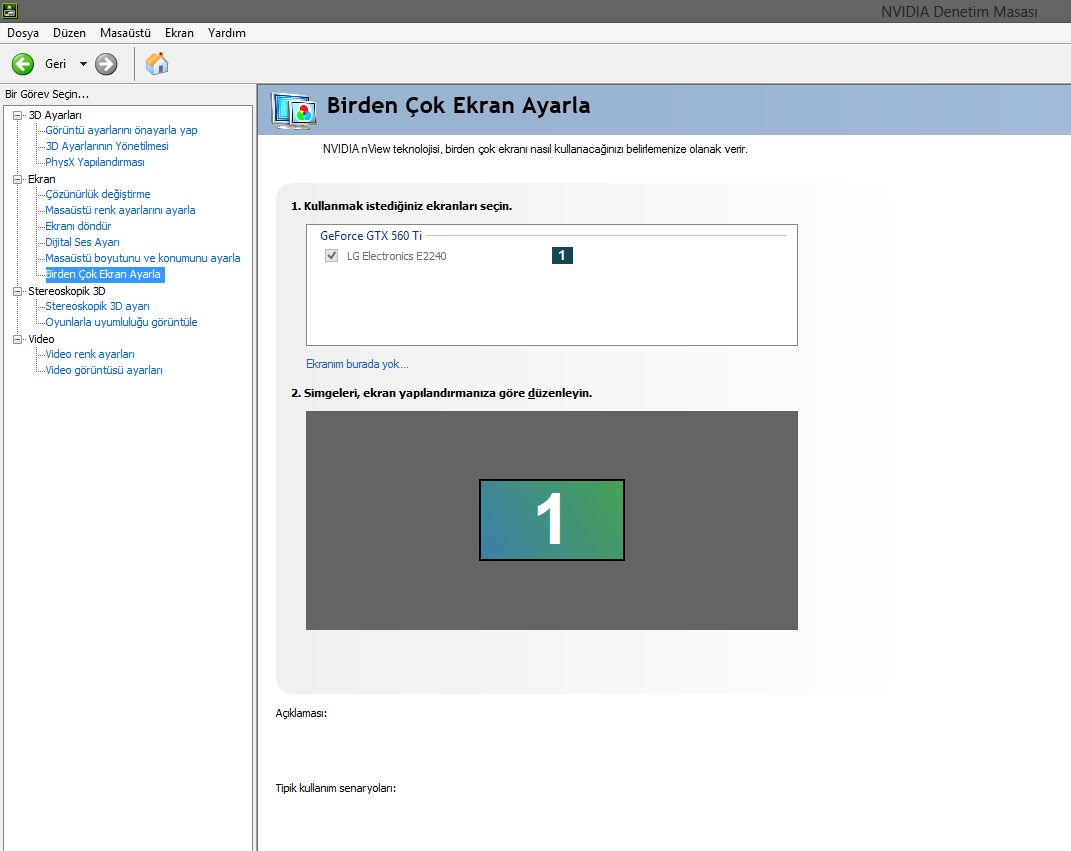Collapse the Stereoskopik 3D tree node
Screen dimensions: 1071x851
[18, 291]
